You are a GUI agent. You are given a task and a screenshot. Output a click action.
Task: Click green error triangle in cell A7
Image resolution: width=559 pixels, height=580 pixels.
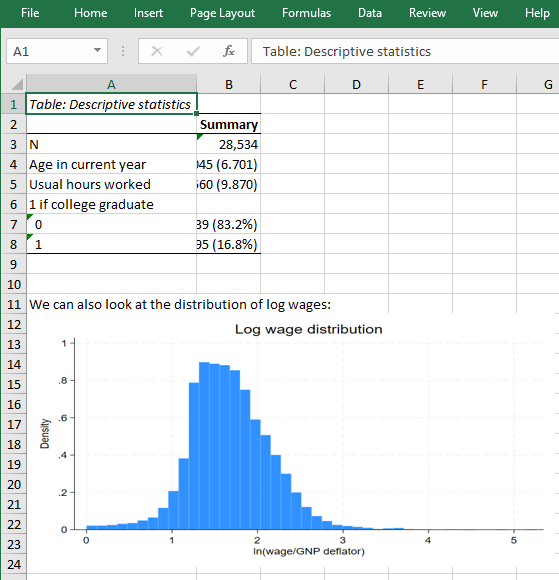click(30, 217)
